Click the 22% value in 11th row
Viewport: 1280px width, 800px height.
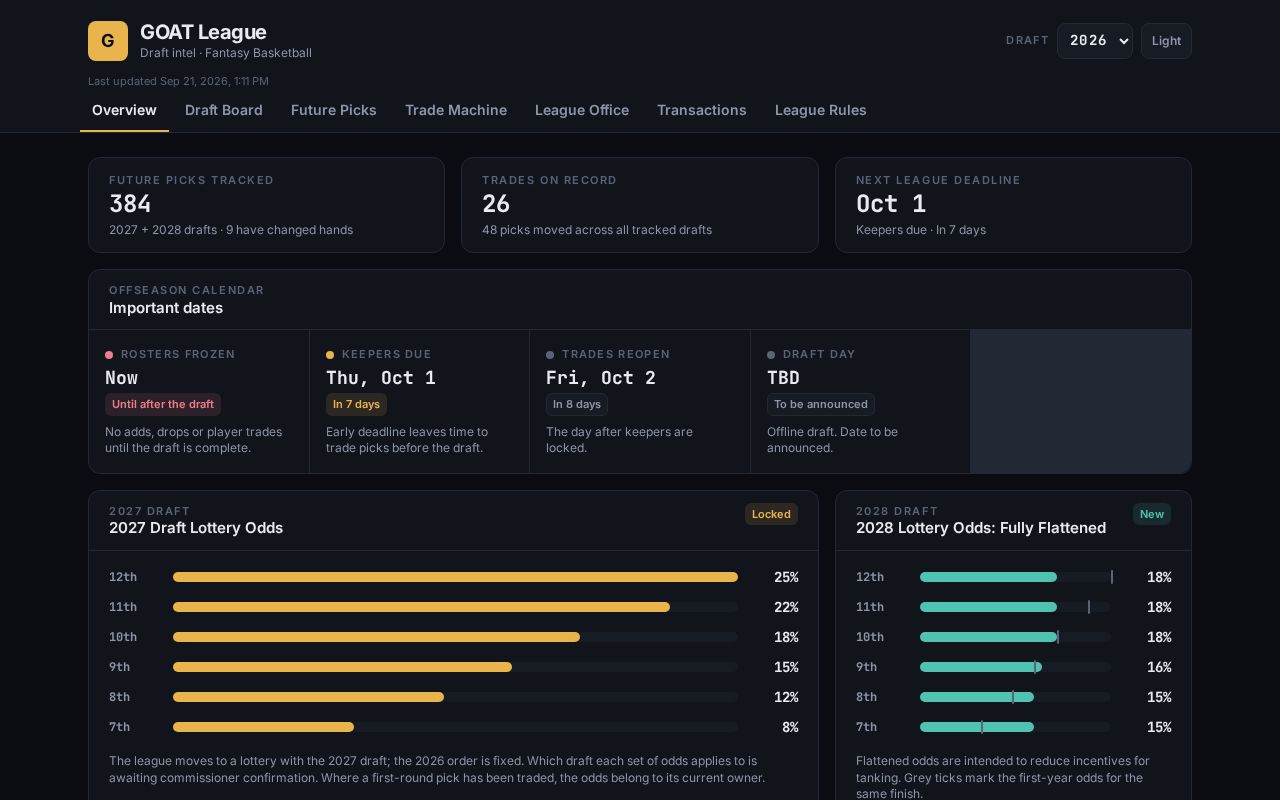pyautogui.click(x=786, y=607)
